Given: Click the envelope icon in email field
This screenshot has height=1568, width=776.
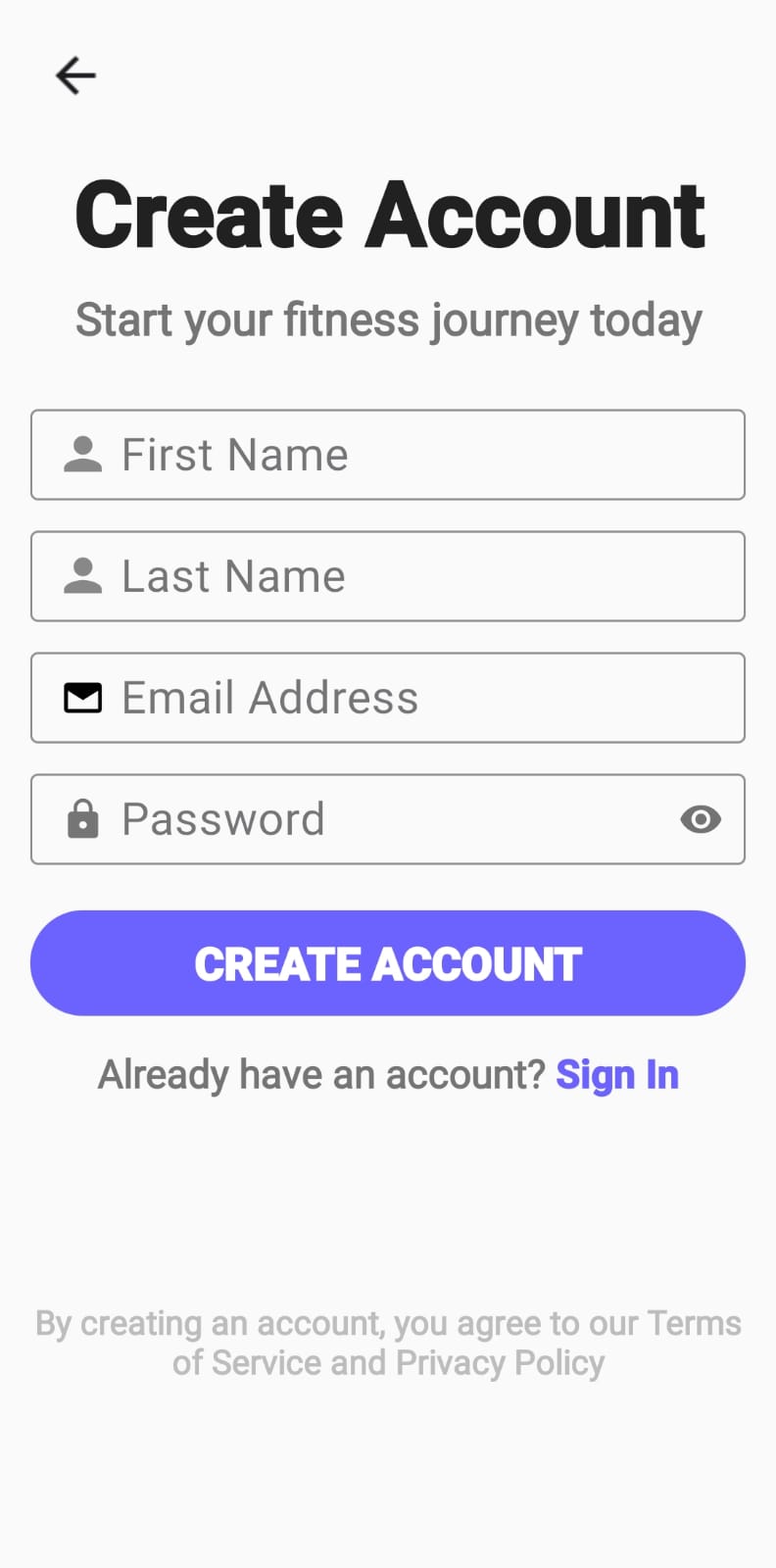Looking at the screenshot, I should point(82,698).
